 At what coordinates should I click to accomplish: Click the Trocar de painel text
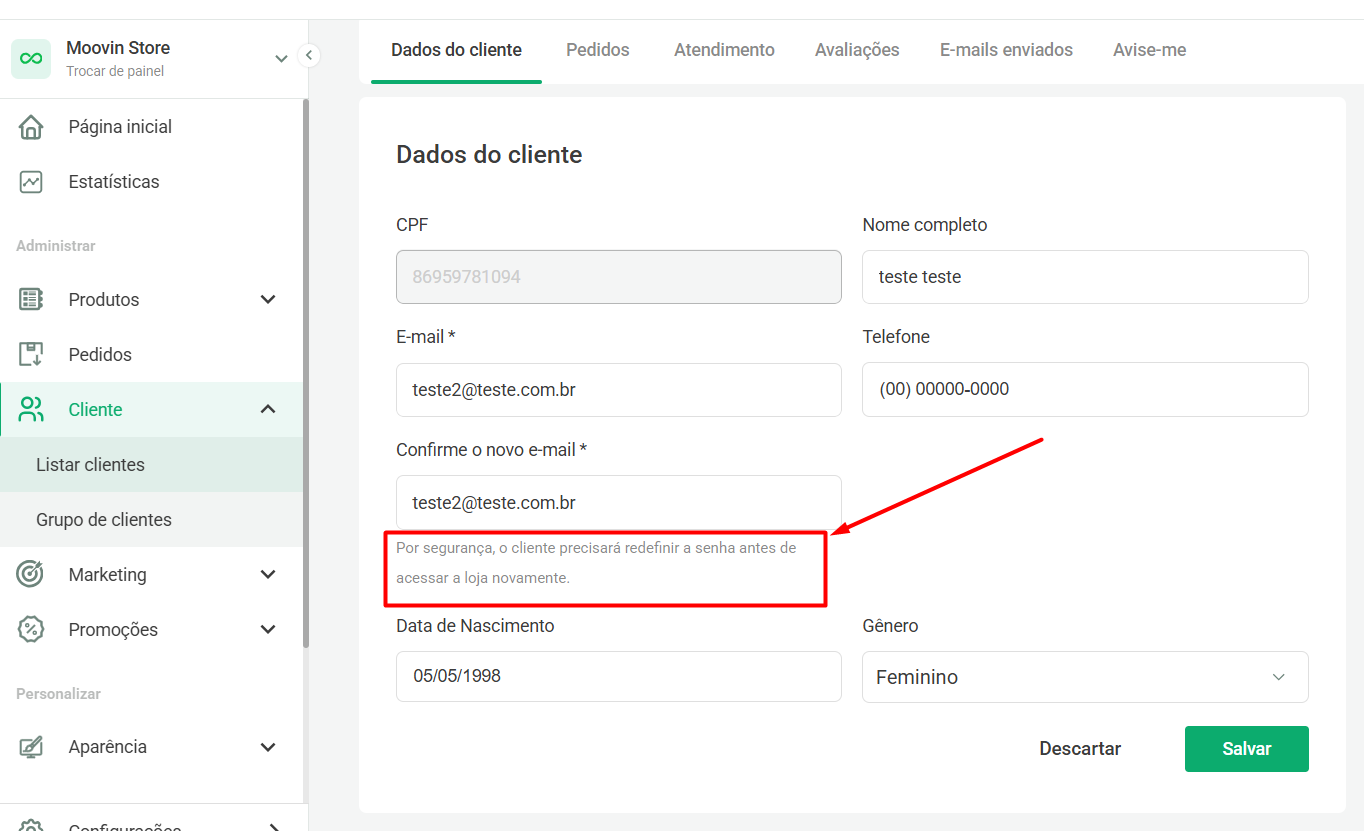[115, 71]
